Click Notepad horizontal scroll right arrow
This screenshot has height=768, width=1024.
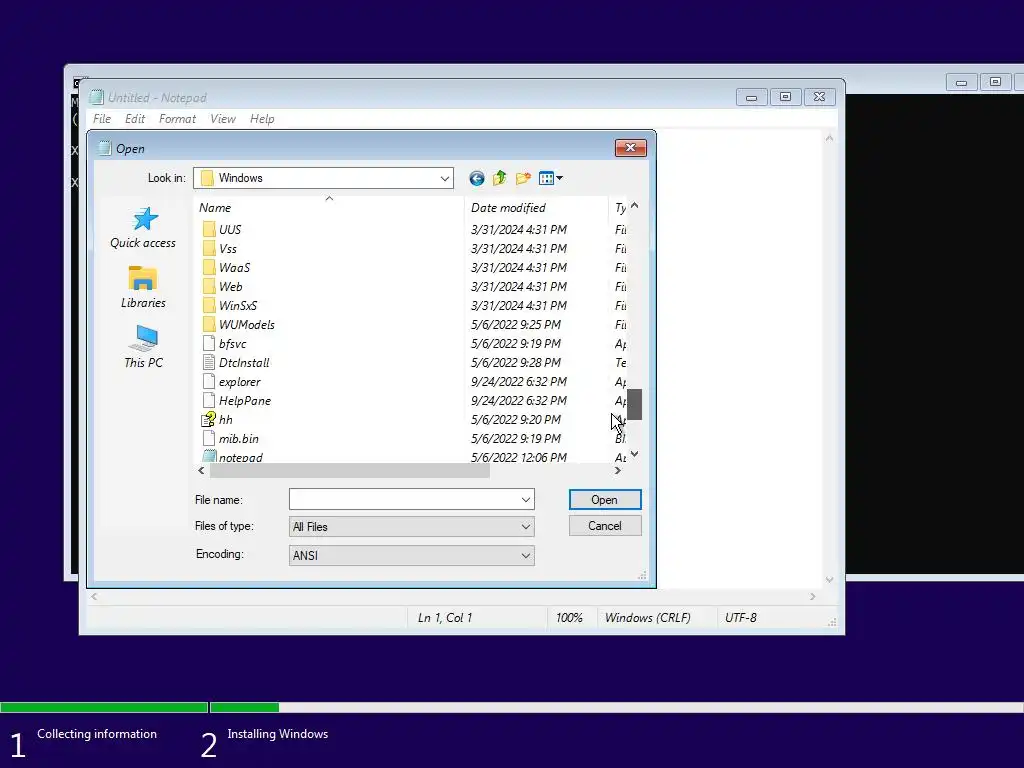tap(812, 596)
